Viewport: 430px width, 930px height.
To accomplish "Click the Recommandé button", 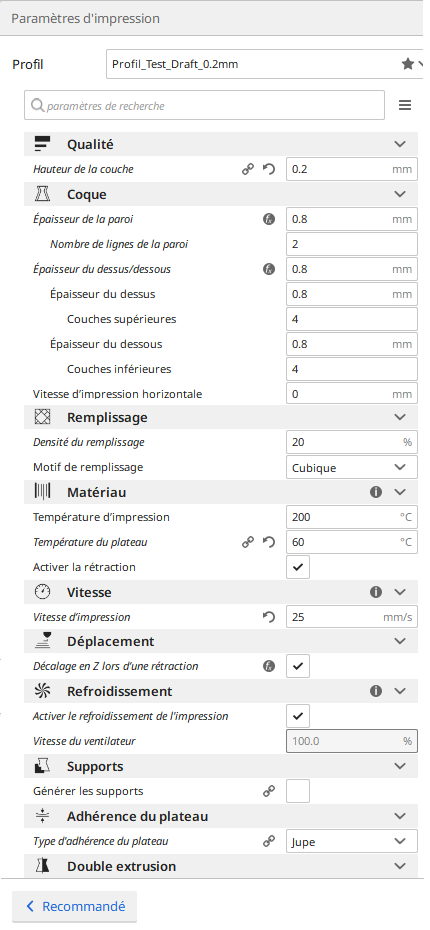I will pyautogui.click(x=75, y=907).
